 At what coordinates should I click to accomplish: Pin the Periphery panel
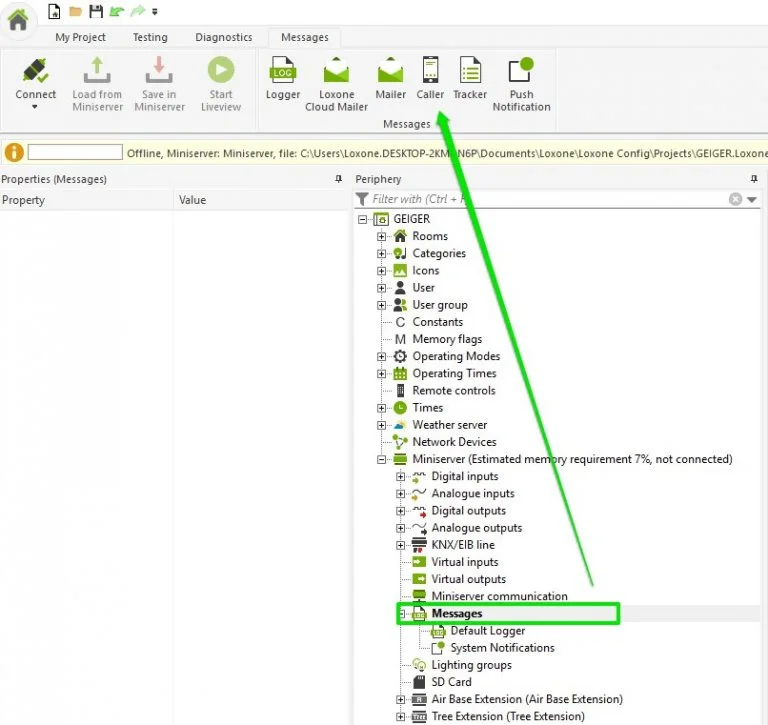tap(754, 179)
